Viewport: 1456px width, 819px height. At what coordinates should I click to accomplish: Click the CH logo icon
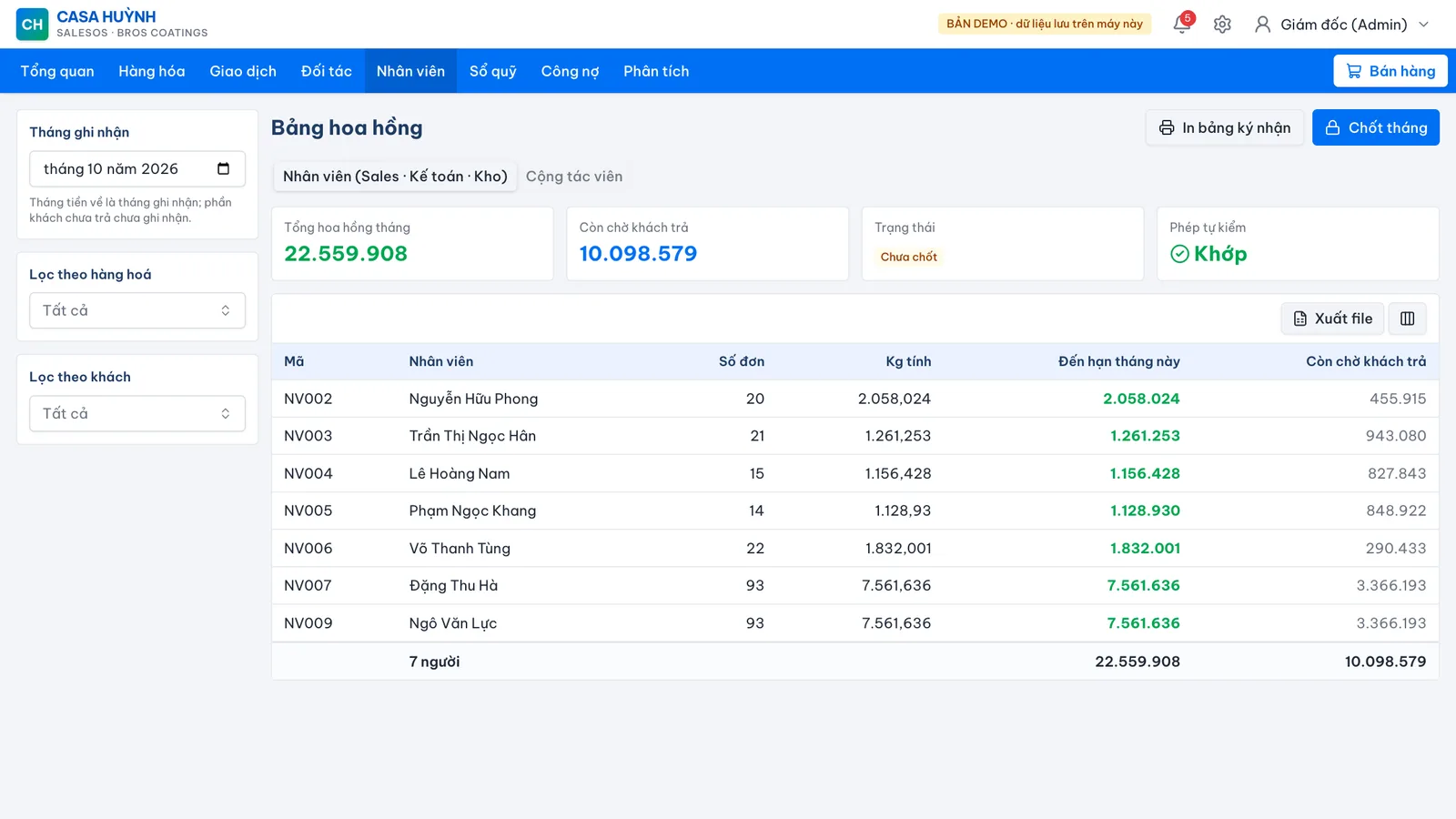32,25
